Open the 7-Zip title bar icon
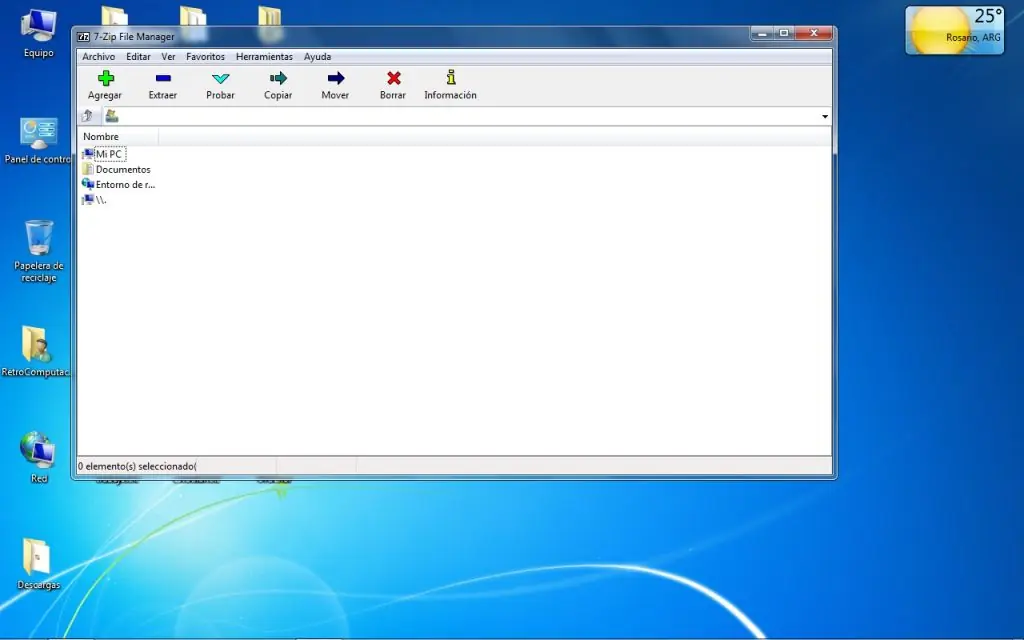 click(x=84, y=37)
